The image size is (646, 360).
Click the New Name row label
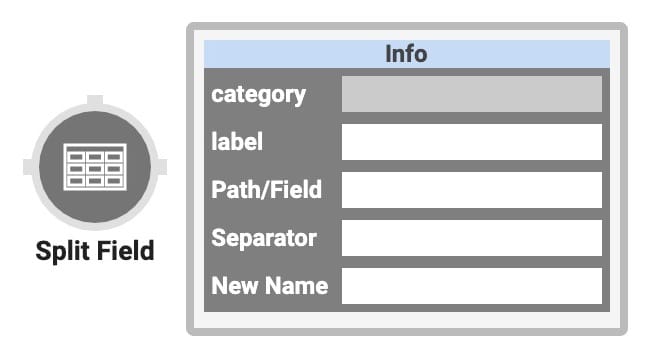pyautogui.click(x=269, y=286)
